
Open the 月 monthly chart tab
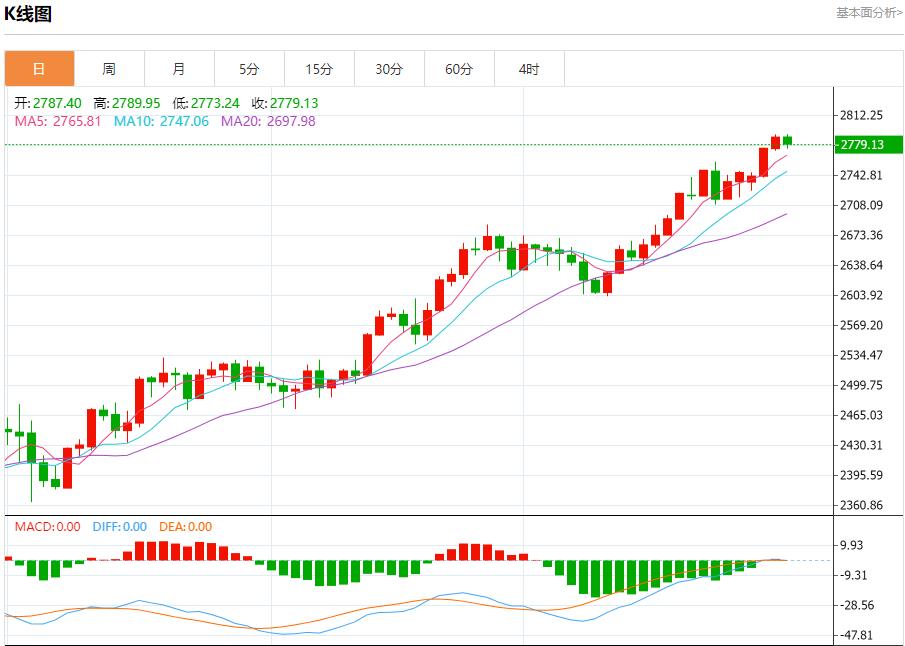pyautogui.click(x=179, y=69)
